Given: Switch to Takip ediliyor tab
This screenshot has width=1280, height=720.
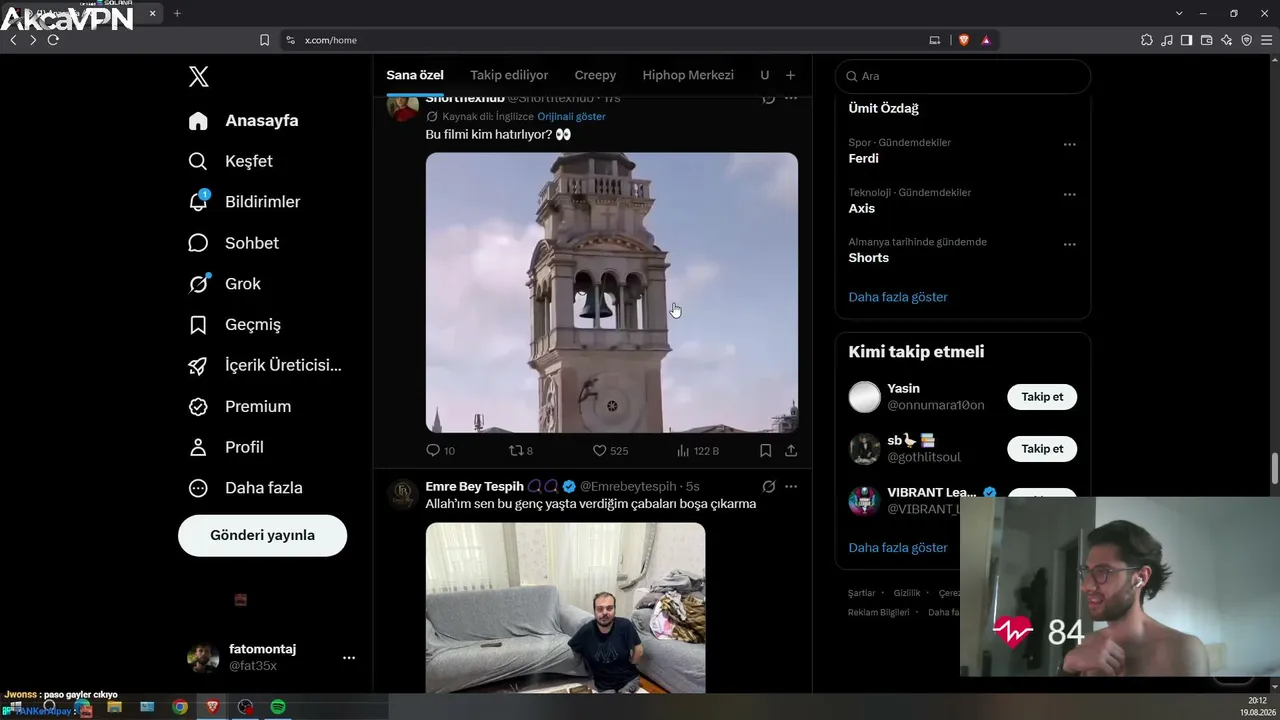Looking at the screenshot, I should 509,75.
